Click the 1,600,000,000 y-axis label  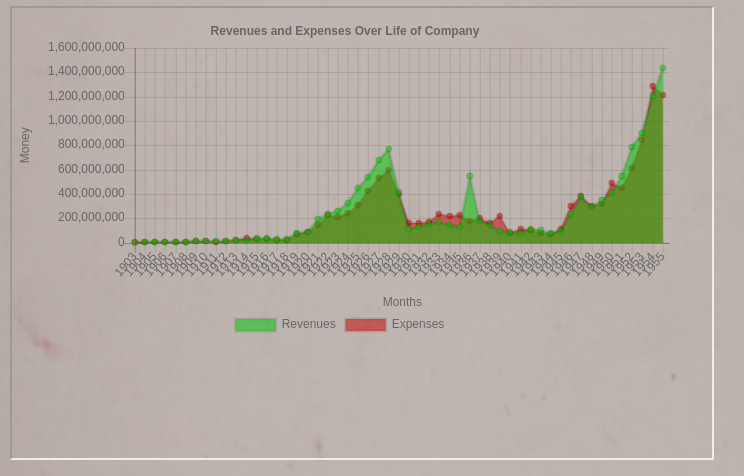[x=86, y=47]
